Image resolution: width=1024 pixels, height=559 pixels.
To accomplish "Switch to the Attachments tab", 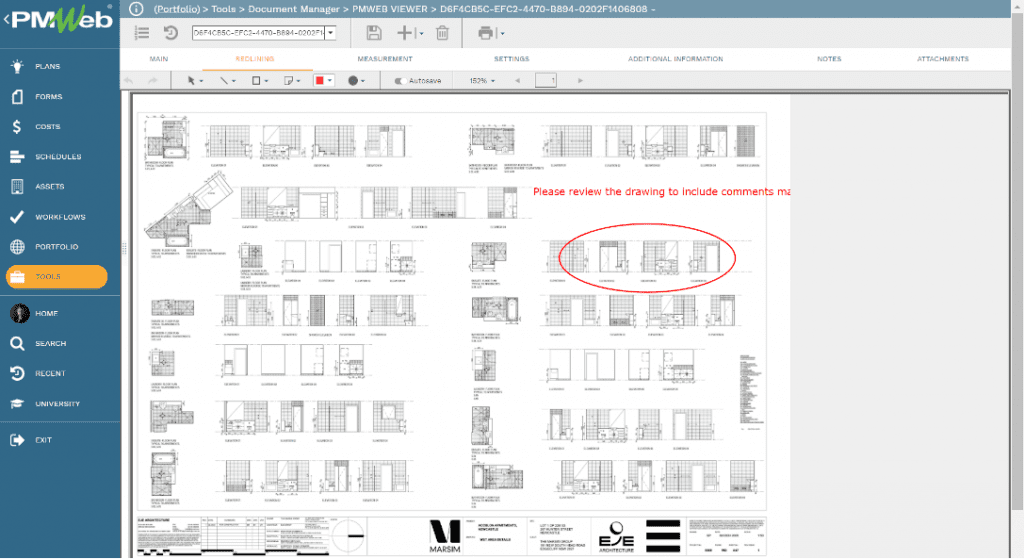I will [942, 59].
